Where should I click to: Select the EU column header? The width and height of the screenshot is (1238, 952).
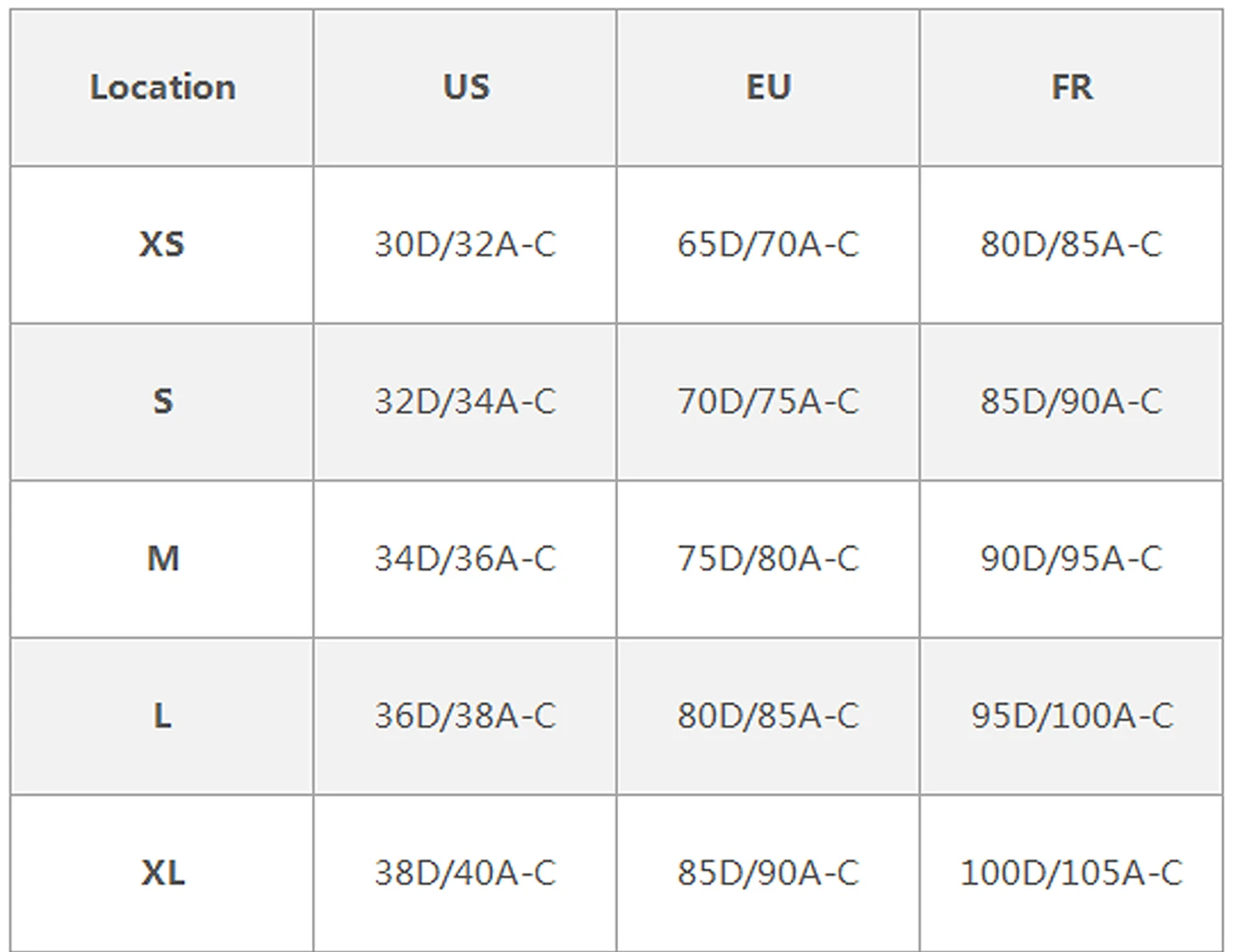768,87
